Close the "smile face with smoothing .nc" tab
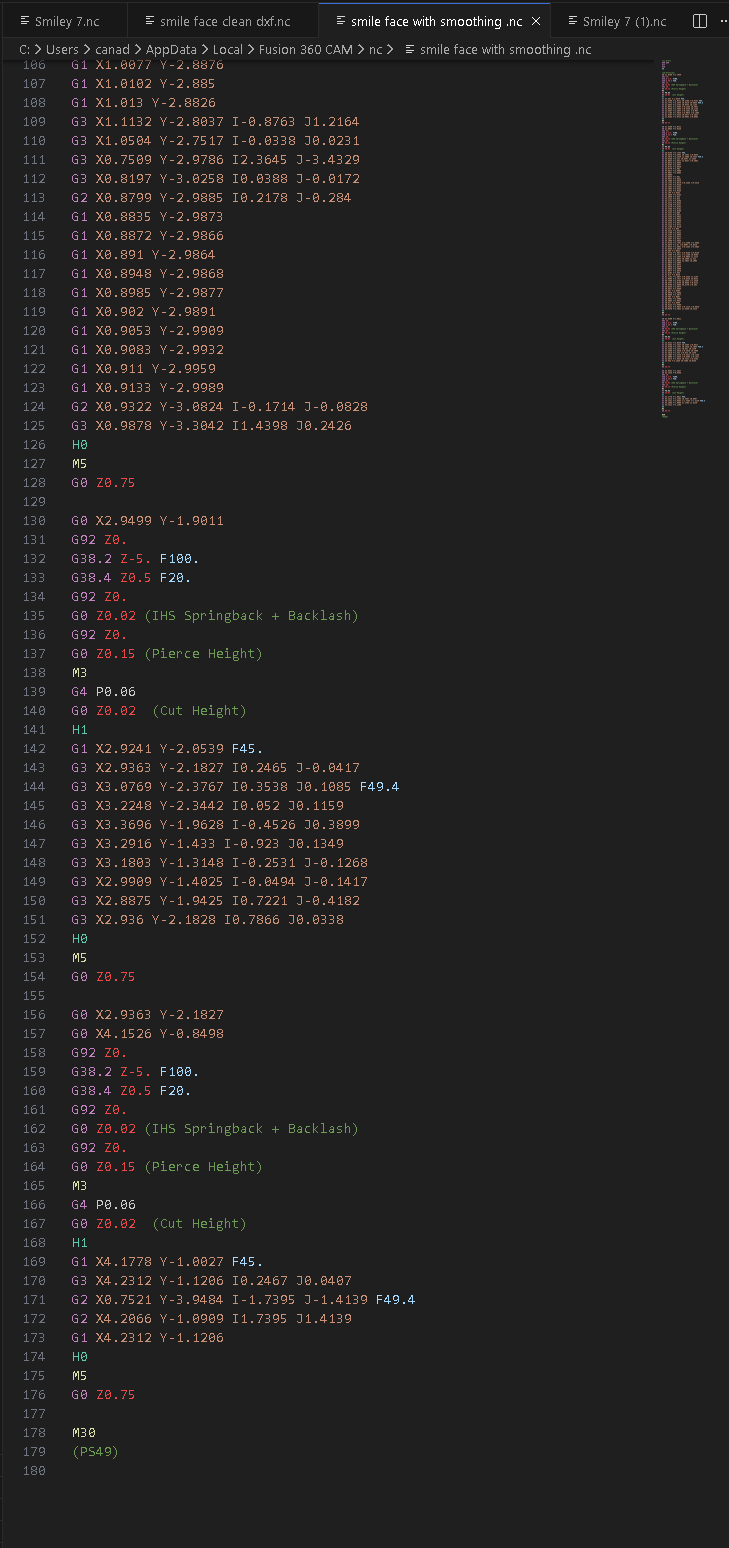Viewport: 729px width, 1548px height. (x=536, y=21)
